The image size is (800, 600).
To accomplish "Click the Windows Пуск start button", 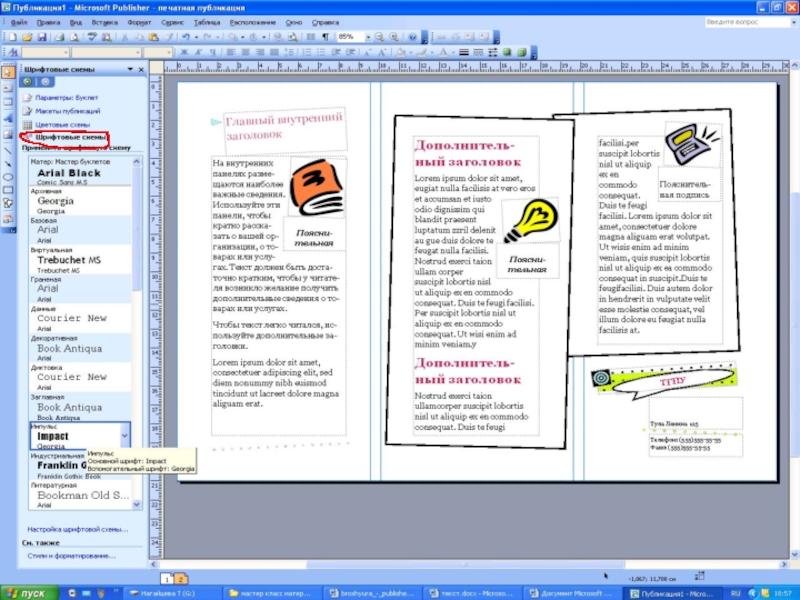I will click(26, 592).
